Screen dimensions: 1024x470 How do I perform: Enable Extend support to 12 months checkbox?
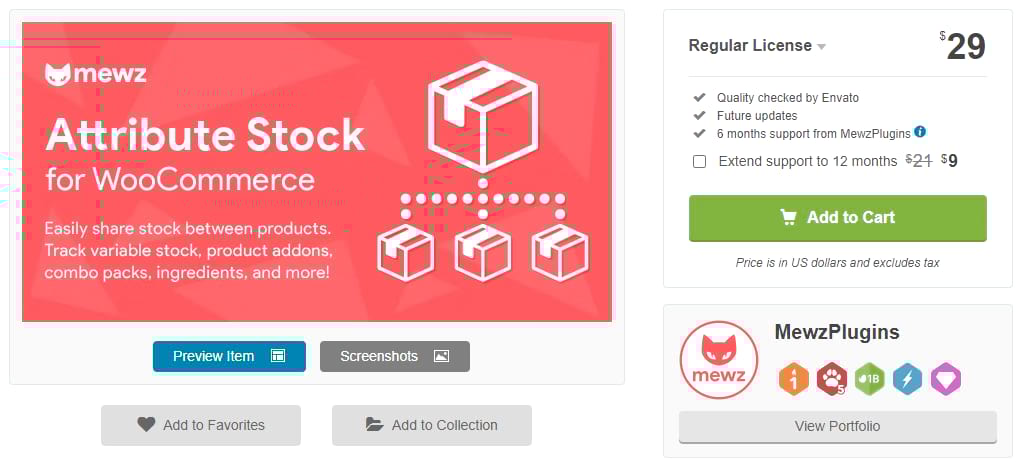700,161
